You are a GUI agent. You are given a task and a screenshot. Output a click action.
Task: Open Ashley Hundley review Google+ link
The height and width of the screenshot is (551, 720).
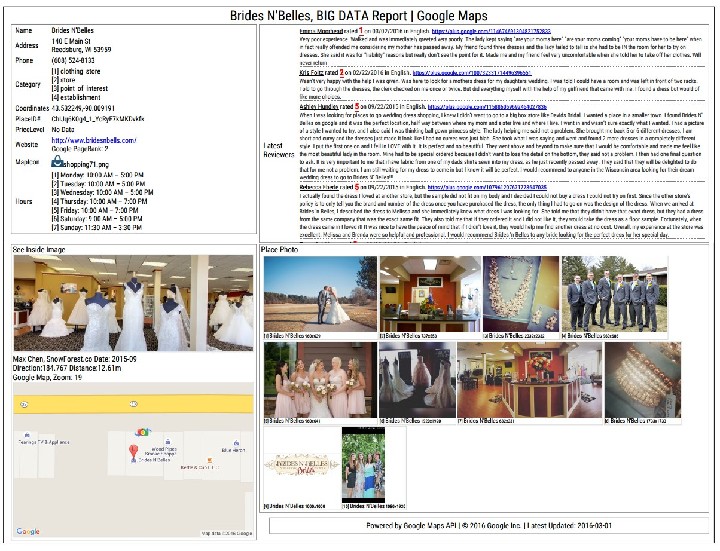point(487,107)
